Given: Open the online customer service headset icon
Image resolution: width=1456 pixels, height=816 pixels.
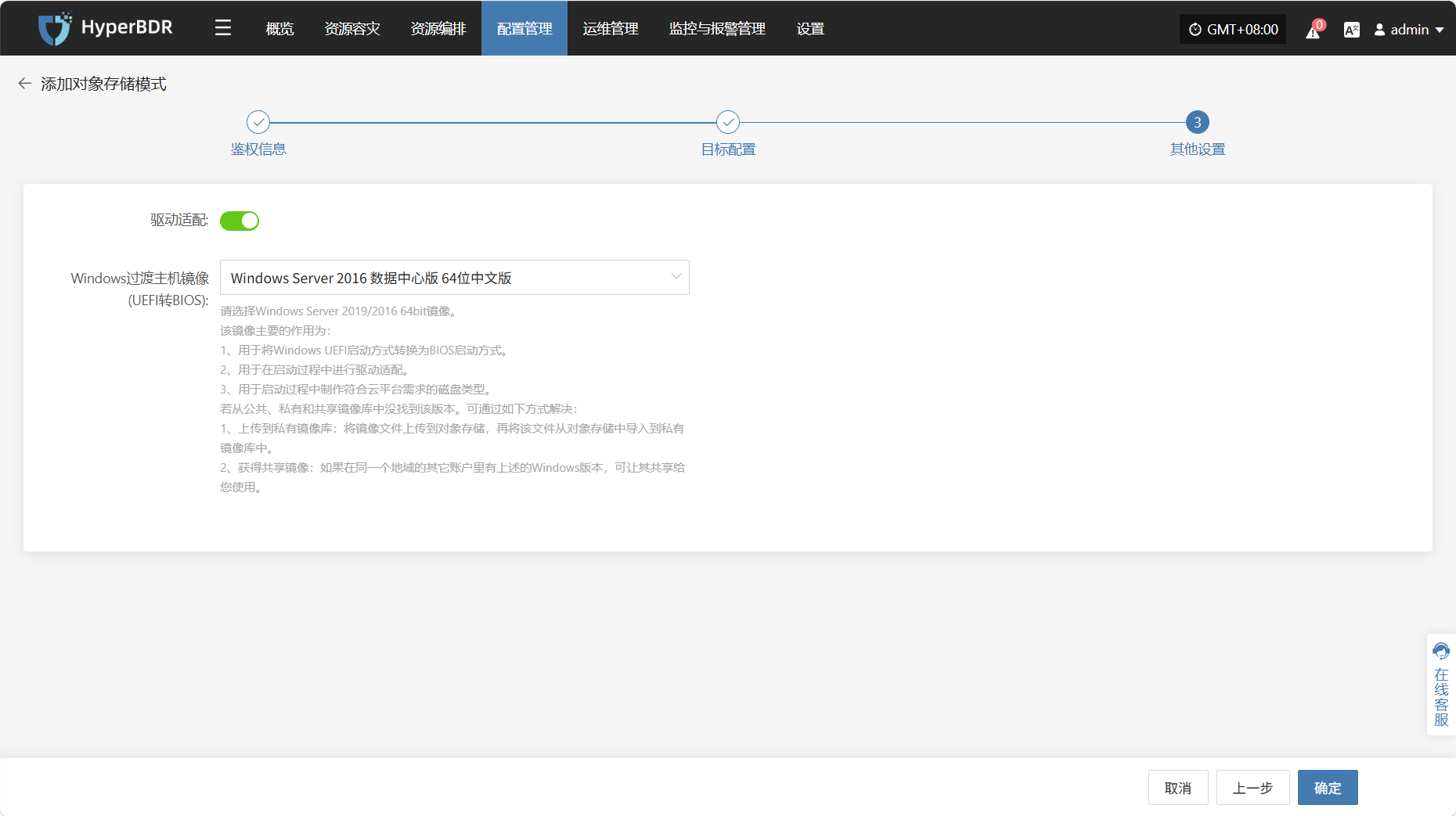Looking at the screenshot, I should click(x=1441, y=651).
